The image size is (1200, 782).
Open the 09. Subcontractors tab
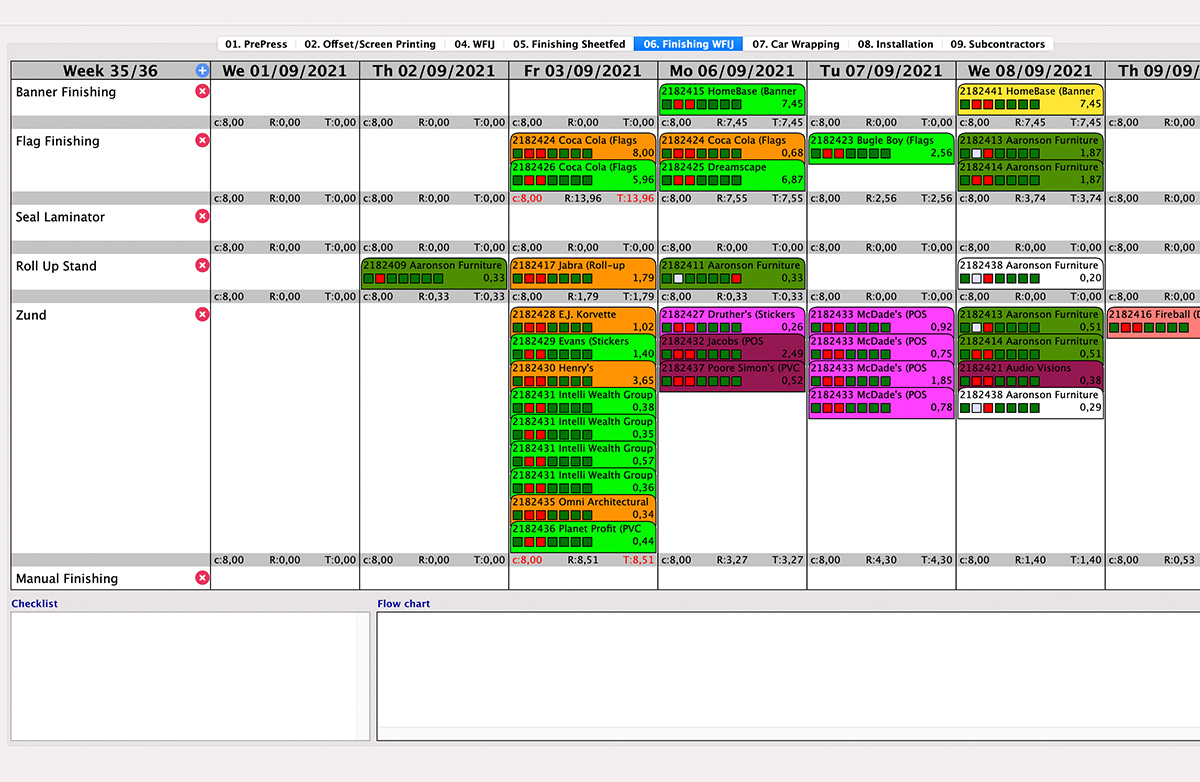point(998,44)
